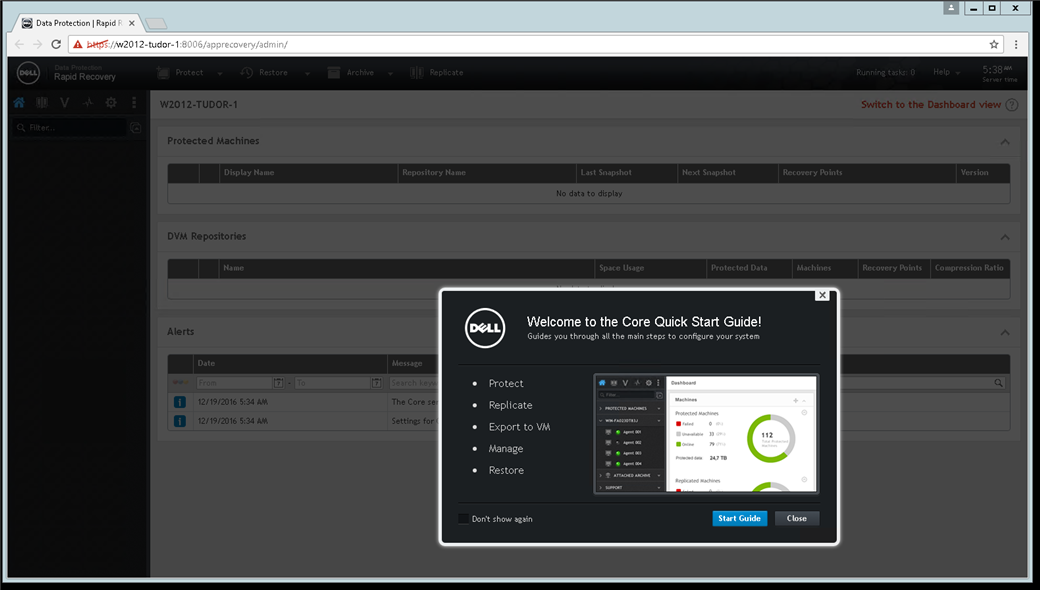Image resolution: width=1040 pixels, height=590 pixels.
Task: Collapse the Alerts section
Action: (1005, 333)
